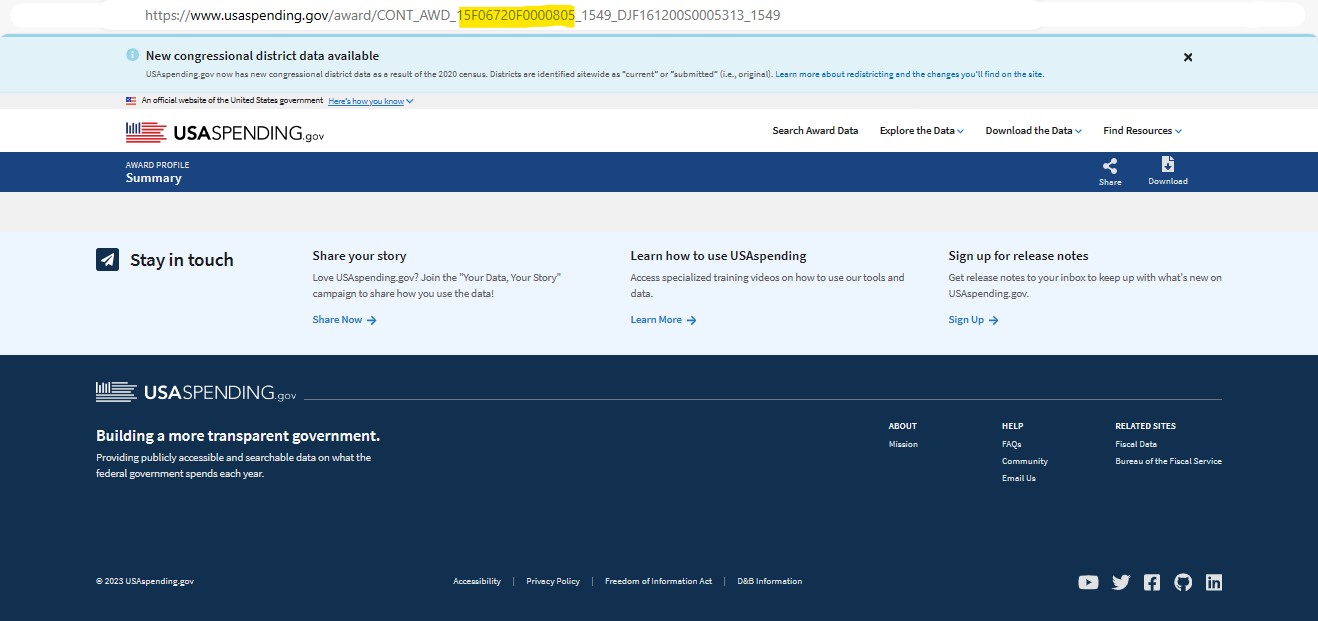1318x621 pixels.
Task: Click the "© 2023 USAspending.gov" copyright text
Action: (145, 581)
